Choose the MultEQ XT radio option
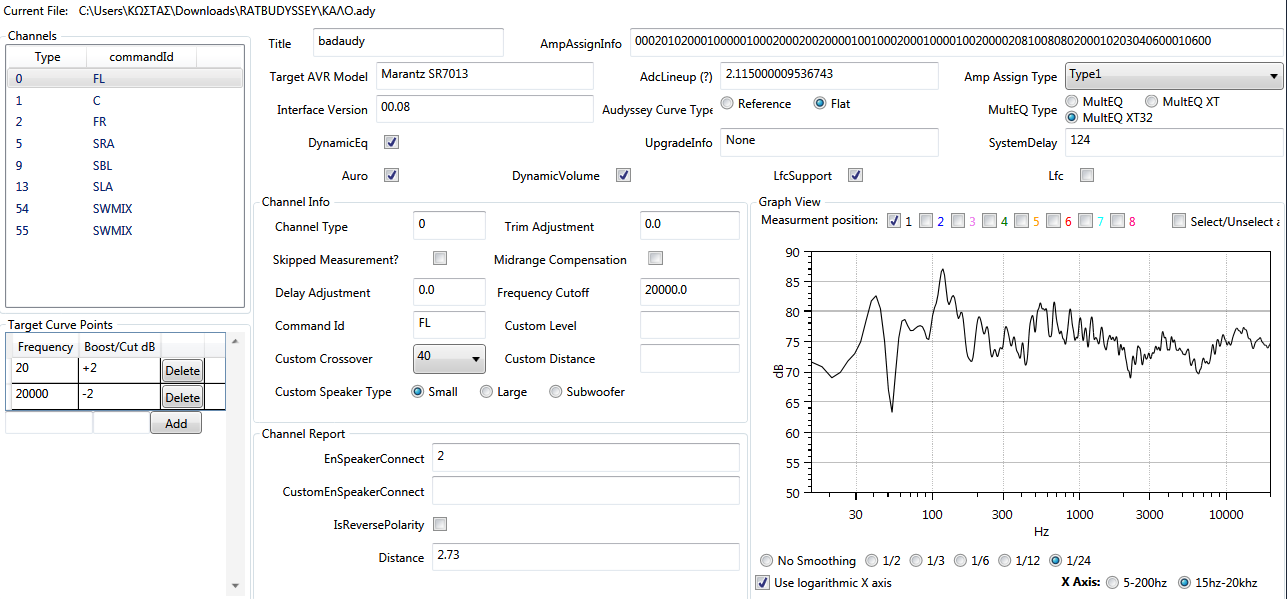The image size is (1287, 599). [x=1152, y=102]
